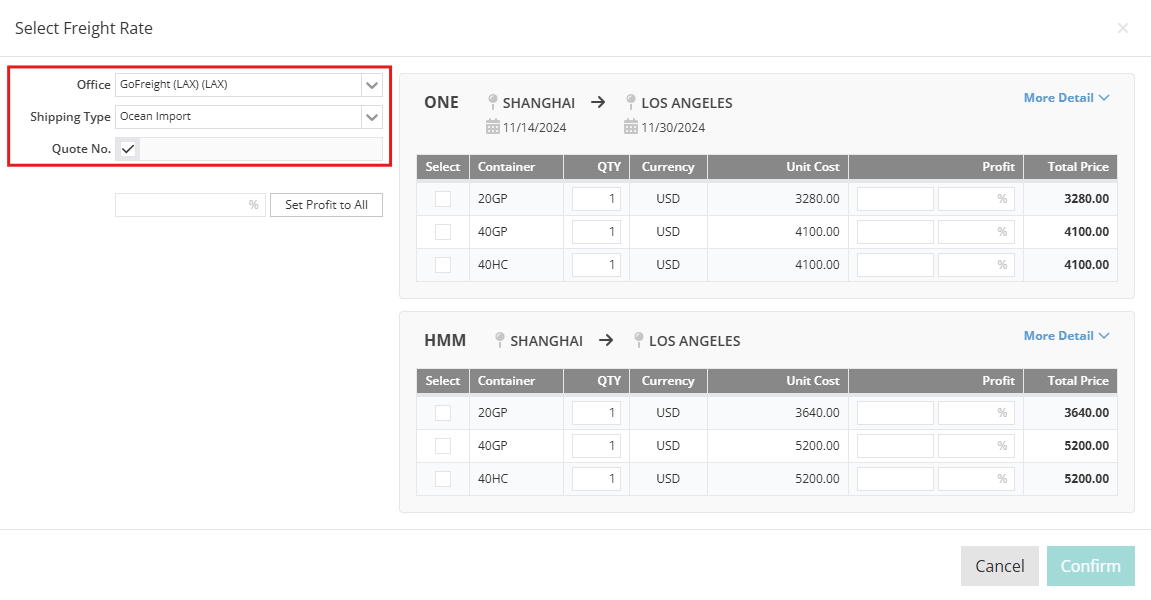Screen dimensions: 1151x600
Task: Click the ONE Shanghai origin pin icon
Action: (x=492, y=102)
